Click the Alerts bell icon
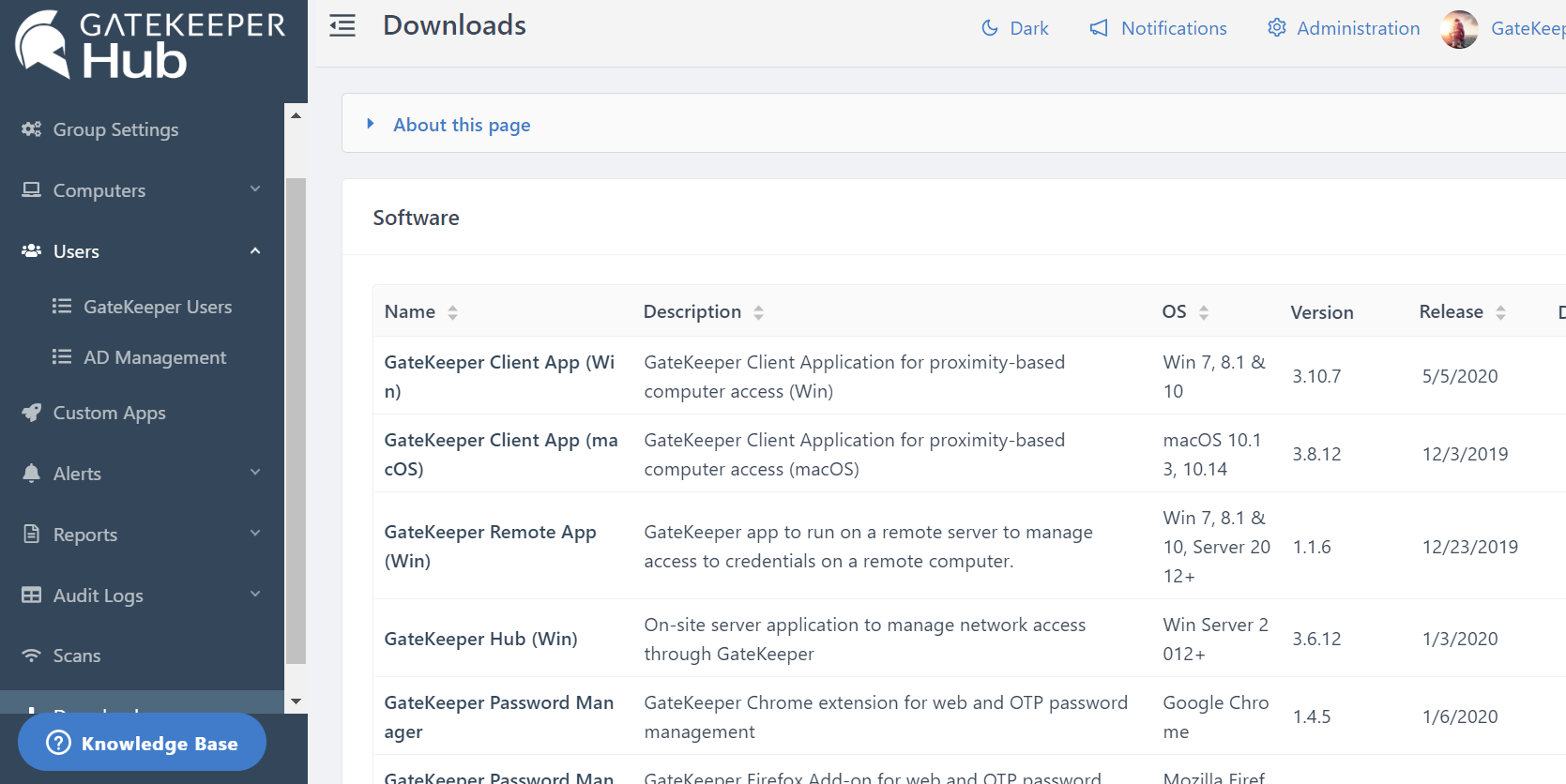Image resolution: width=1566 pixels, height=784 pixels. click(31, 474)
